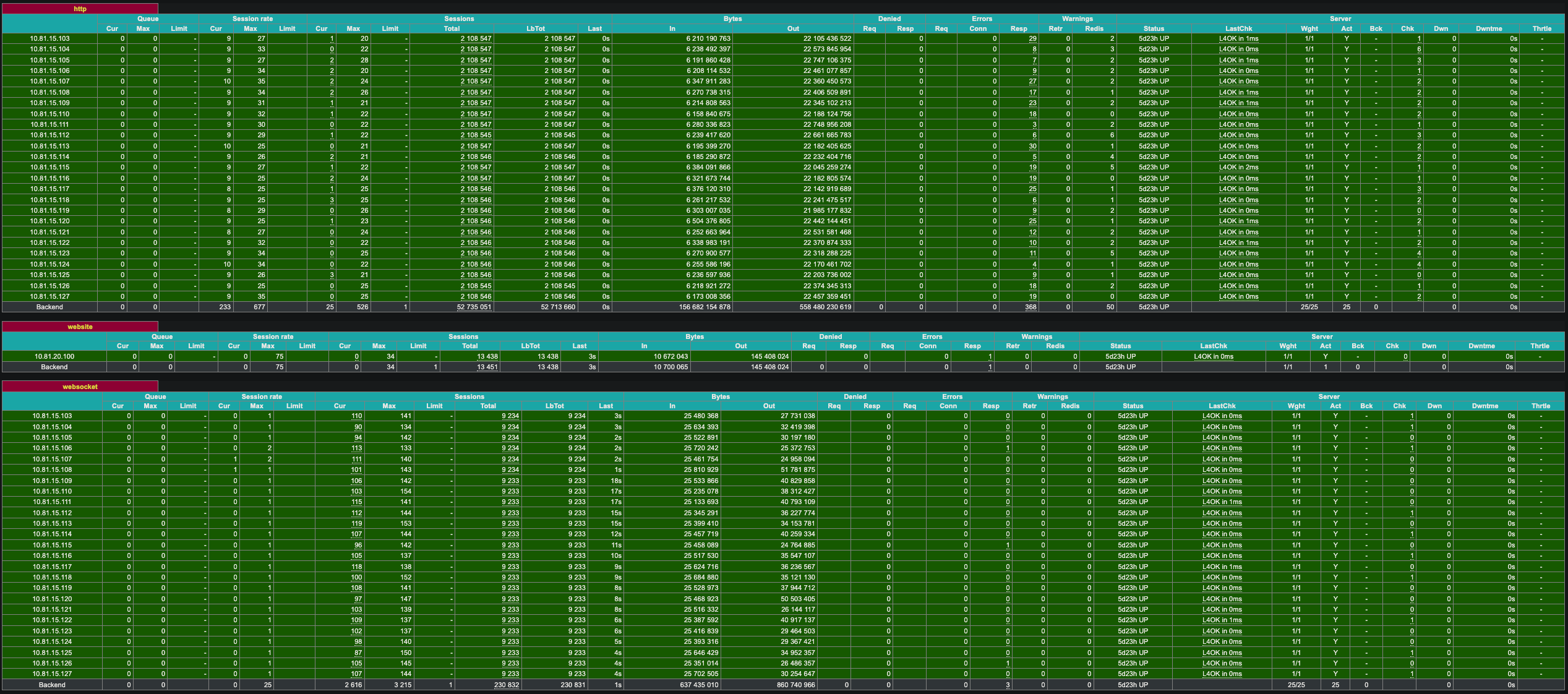Select http backend max sessions 526
1568x694 pixels.
[362, 307]
